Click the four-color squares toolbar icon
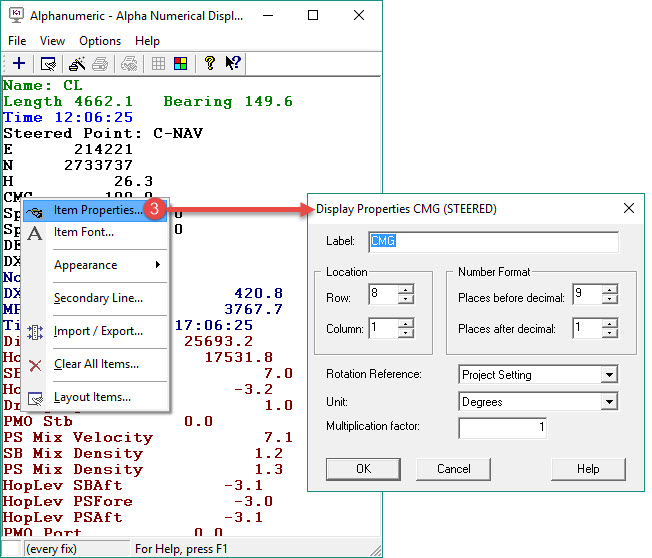 180,64
